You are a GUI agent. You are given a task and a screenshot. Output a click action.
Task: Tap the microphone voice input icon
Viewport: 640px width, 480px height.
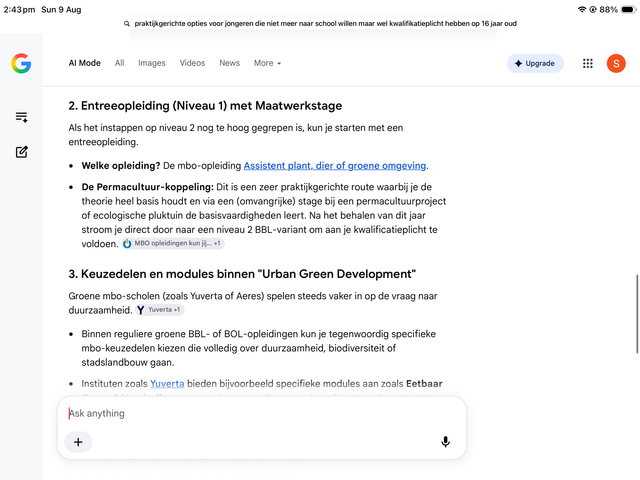[445, 442]
